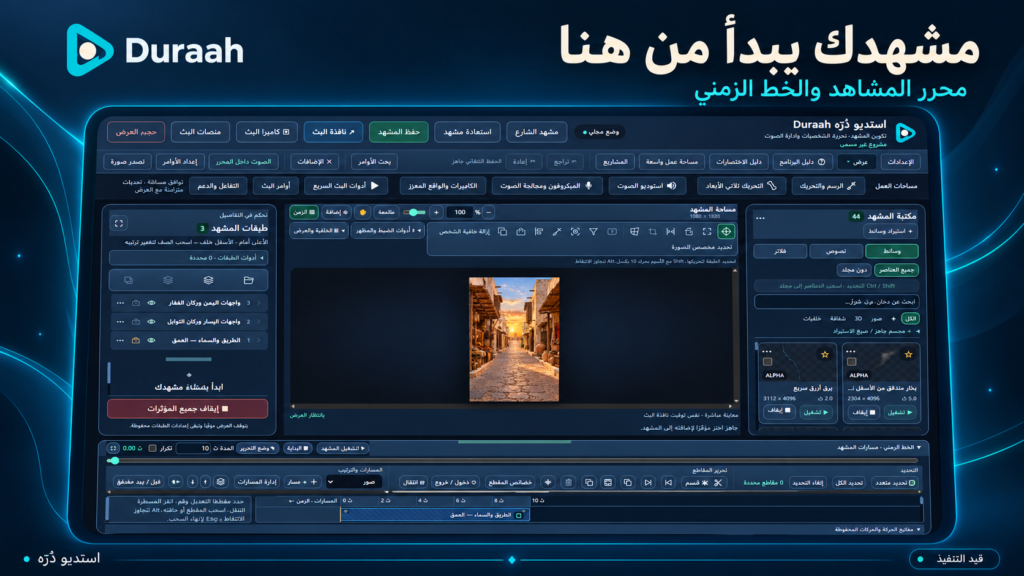Click the perspective warp icon in scene toolbar
Image resolution: width=1024 pixels, height=576 pixels.
click(x=634, y=231)
